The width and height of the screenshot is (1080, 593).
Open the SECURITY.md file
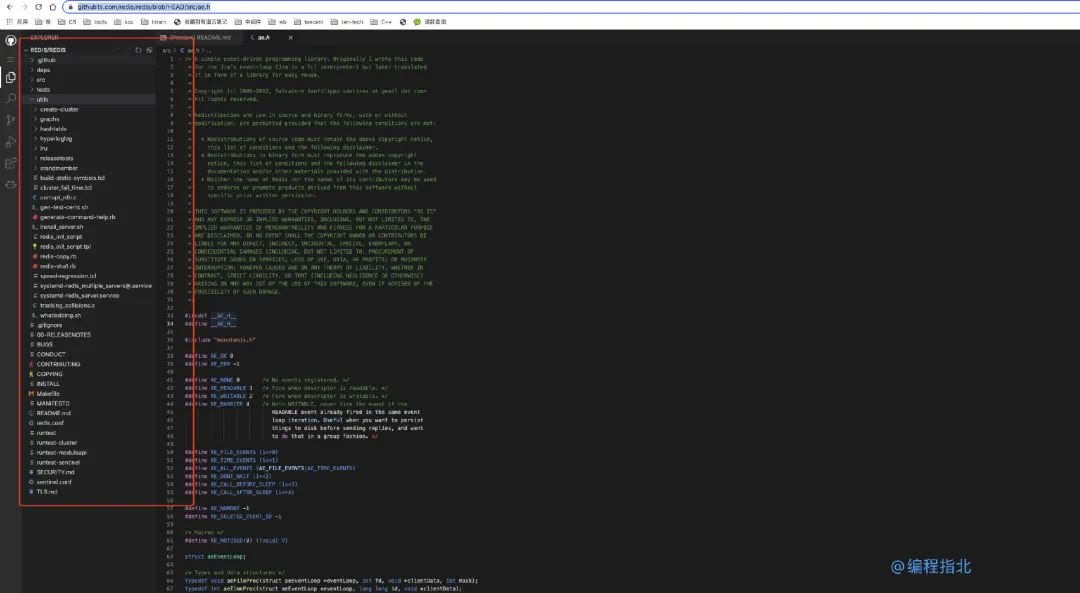click(x=90, y=472)
